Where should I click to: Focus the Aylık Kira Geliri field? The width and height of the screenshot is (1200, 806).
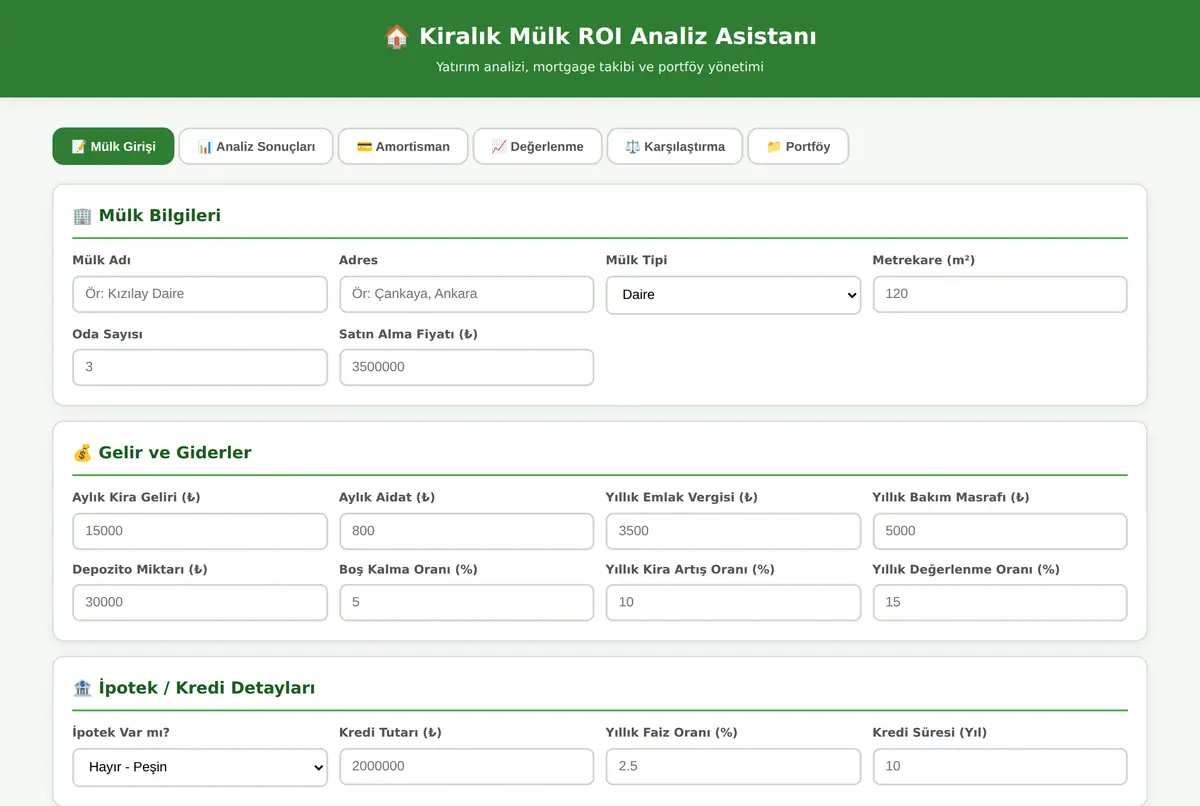click(200, 531)
